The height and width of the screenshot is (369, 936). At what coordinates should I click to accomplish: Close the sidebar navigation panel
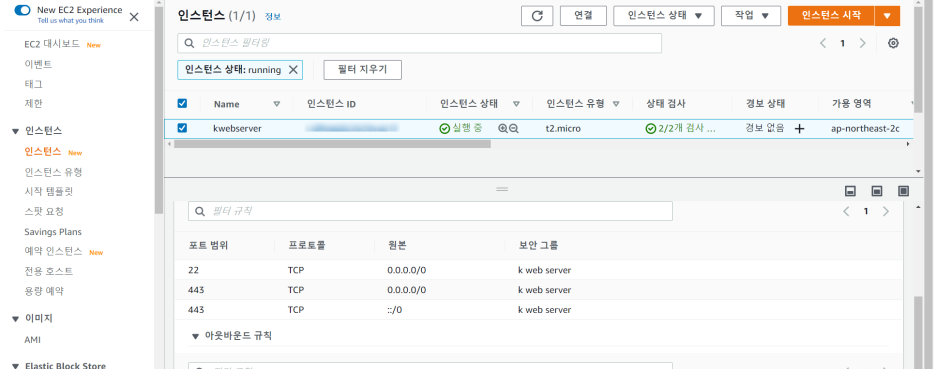[134, 17]
